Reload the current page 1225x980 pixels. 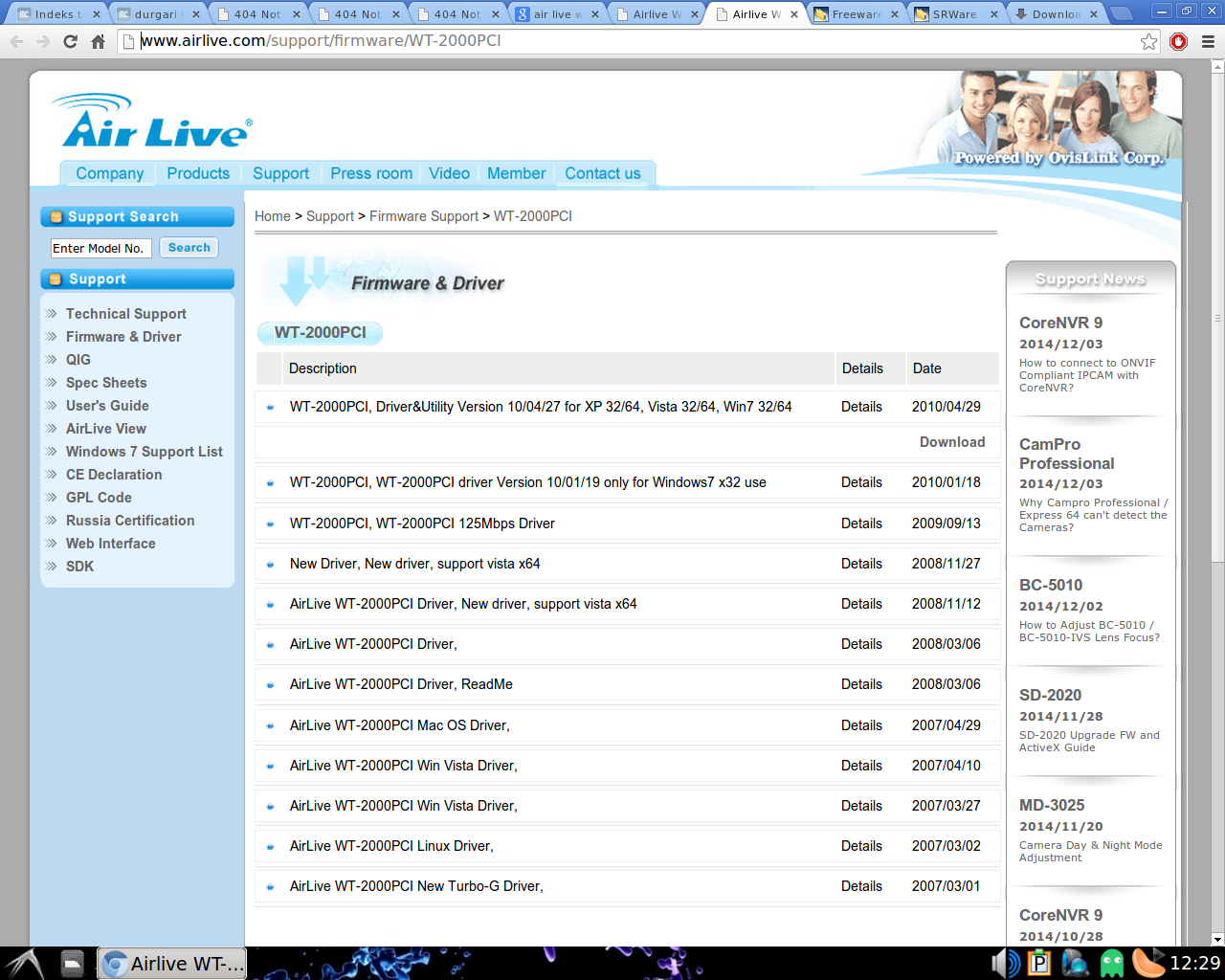(x=70, y=41)
